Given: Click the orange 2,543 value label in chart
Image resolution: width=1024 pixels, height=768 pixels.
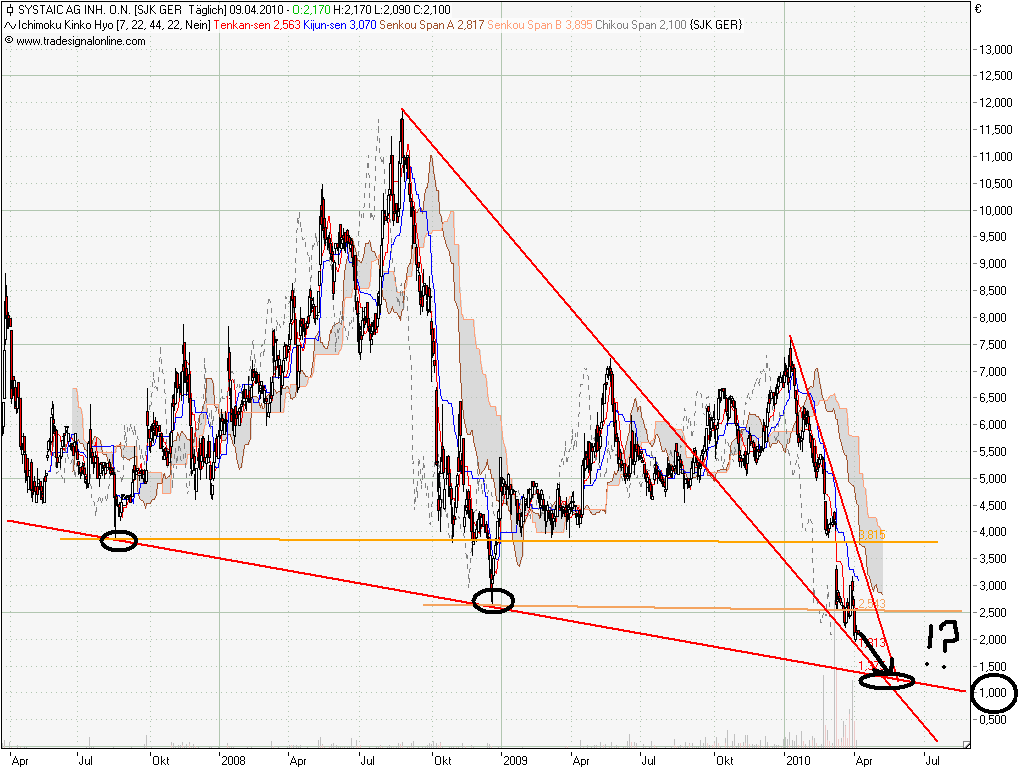Looking at the screenshot, I should [x=872, y=603].
